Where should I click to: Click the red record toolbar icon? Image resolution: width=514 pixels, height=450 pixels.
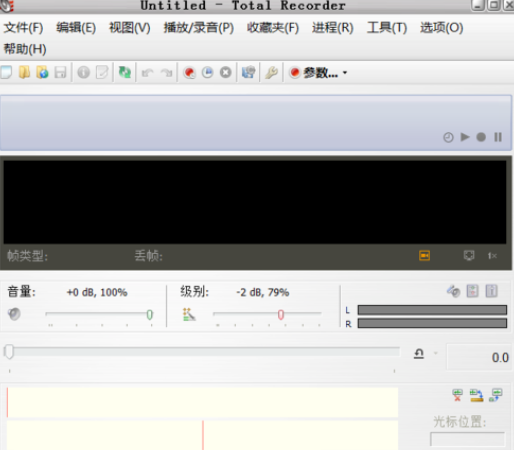(190, 72)
